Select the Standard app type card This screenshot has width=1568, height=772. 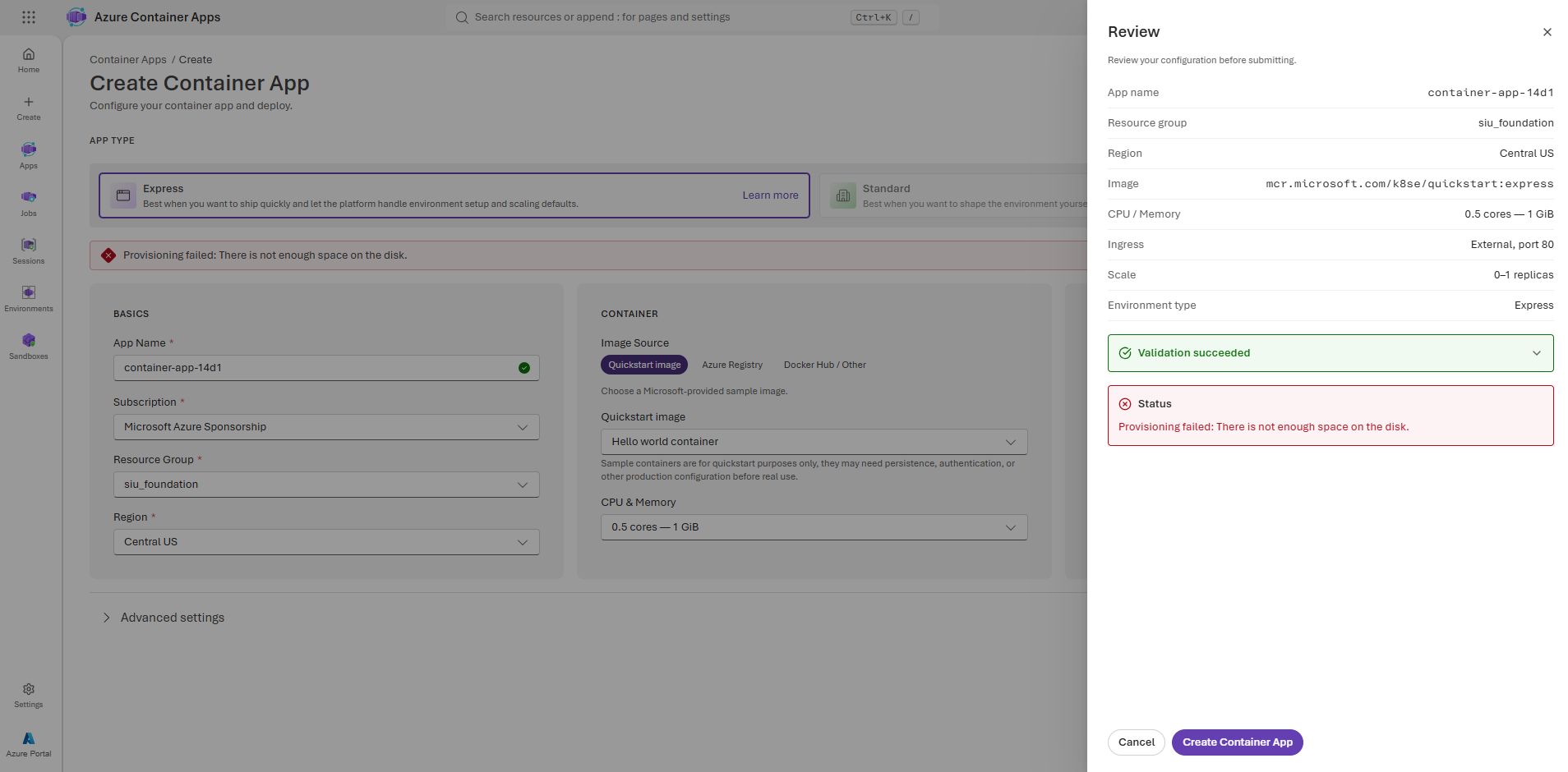click(953, 195)
